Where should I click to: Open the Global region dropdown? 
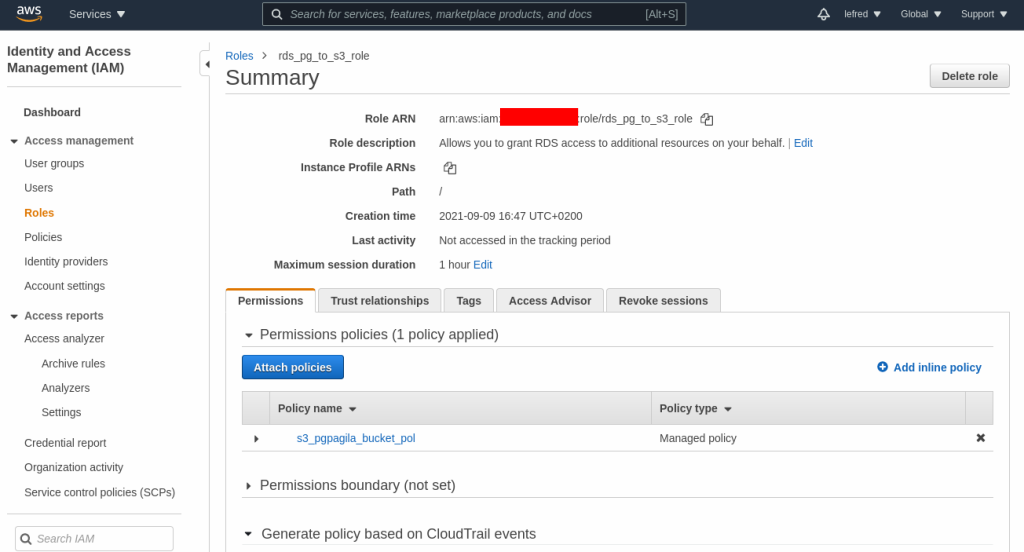[x=920, y=14]
